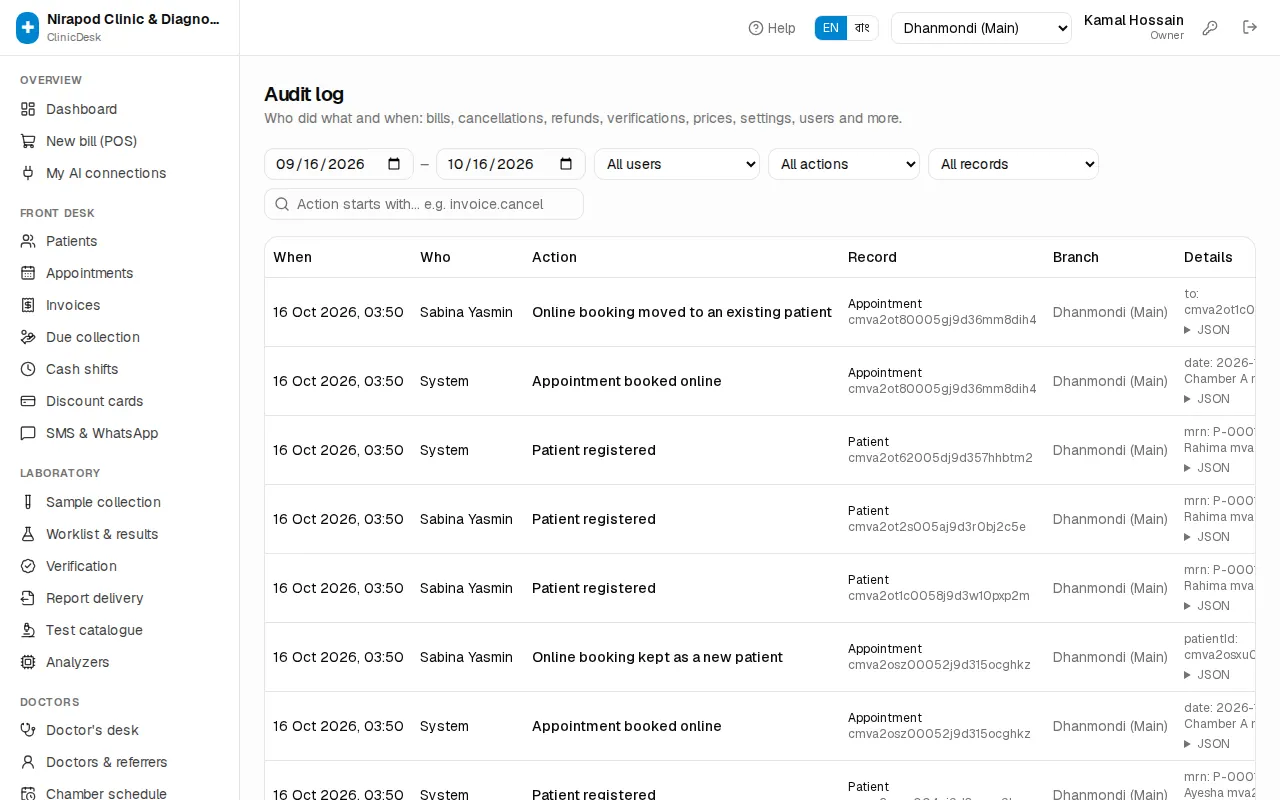This screenshot has height=800, width=1280.
Task: Expand JSON in the 'kept as a new patient' row
Action: coord(1207,675)
